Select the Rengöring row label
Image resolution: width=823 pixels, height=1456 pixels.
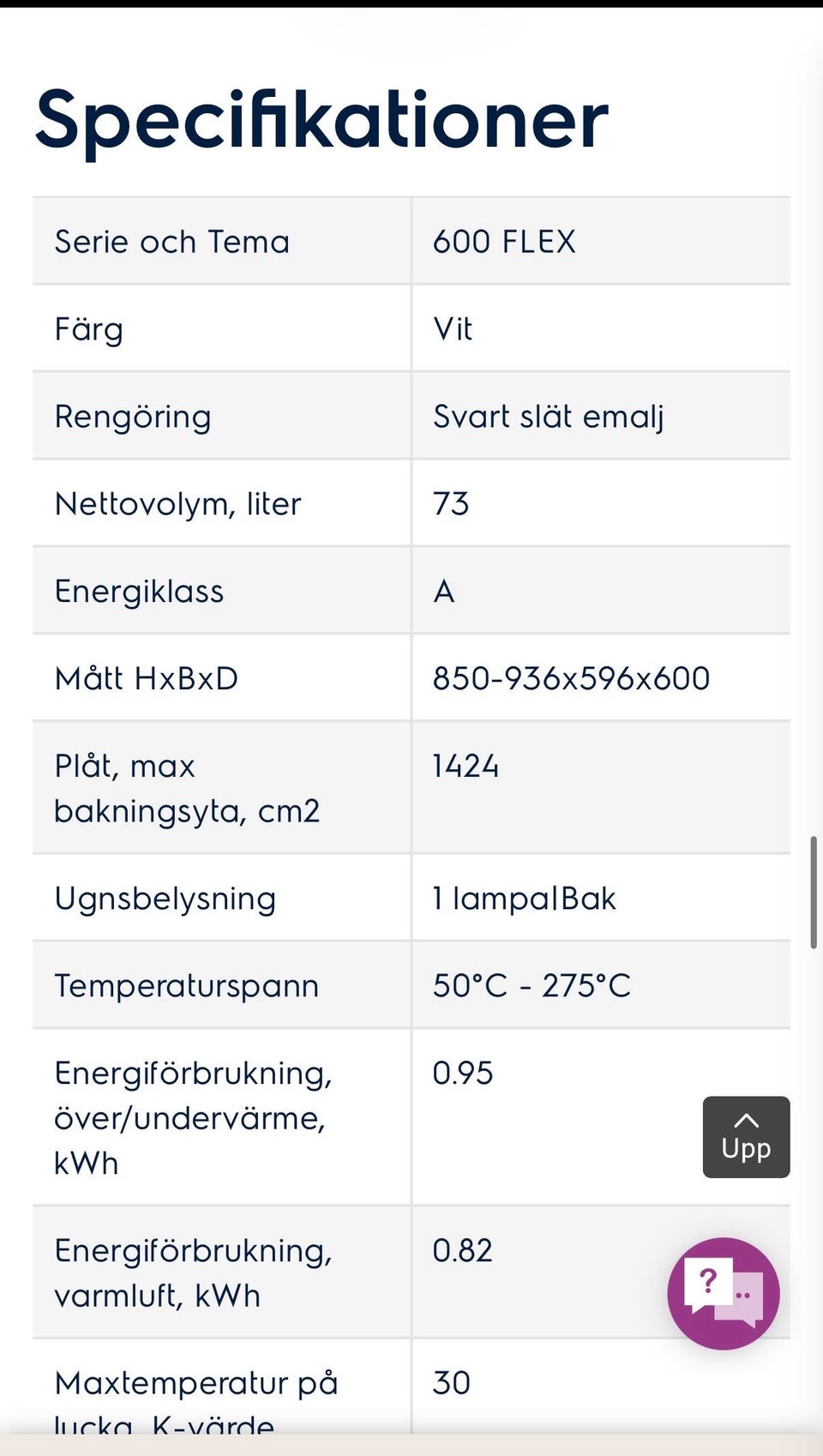(x=133, y=418)
